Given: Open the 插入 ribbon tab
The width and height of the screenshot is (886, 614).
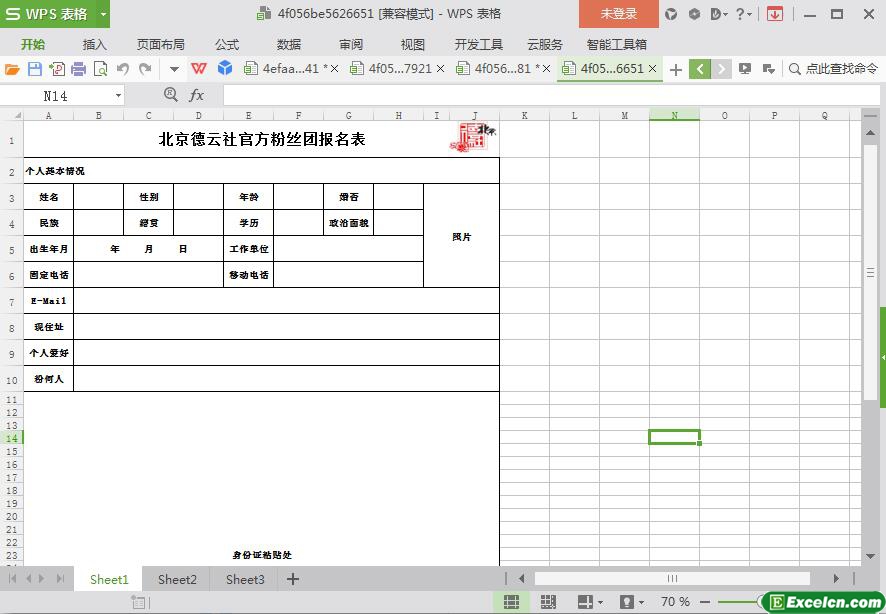Looking at the screenshot, I should [94, 44].
